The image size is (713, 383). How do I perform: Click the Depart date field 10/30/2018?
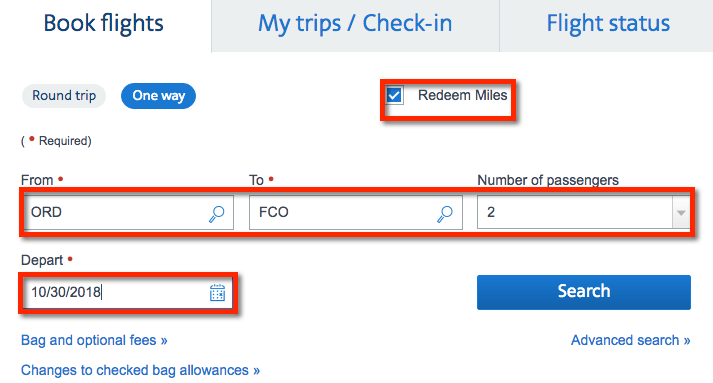pyautogui.click(x=127, y=292)
